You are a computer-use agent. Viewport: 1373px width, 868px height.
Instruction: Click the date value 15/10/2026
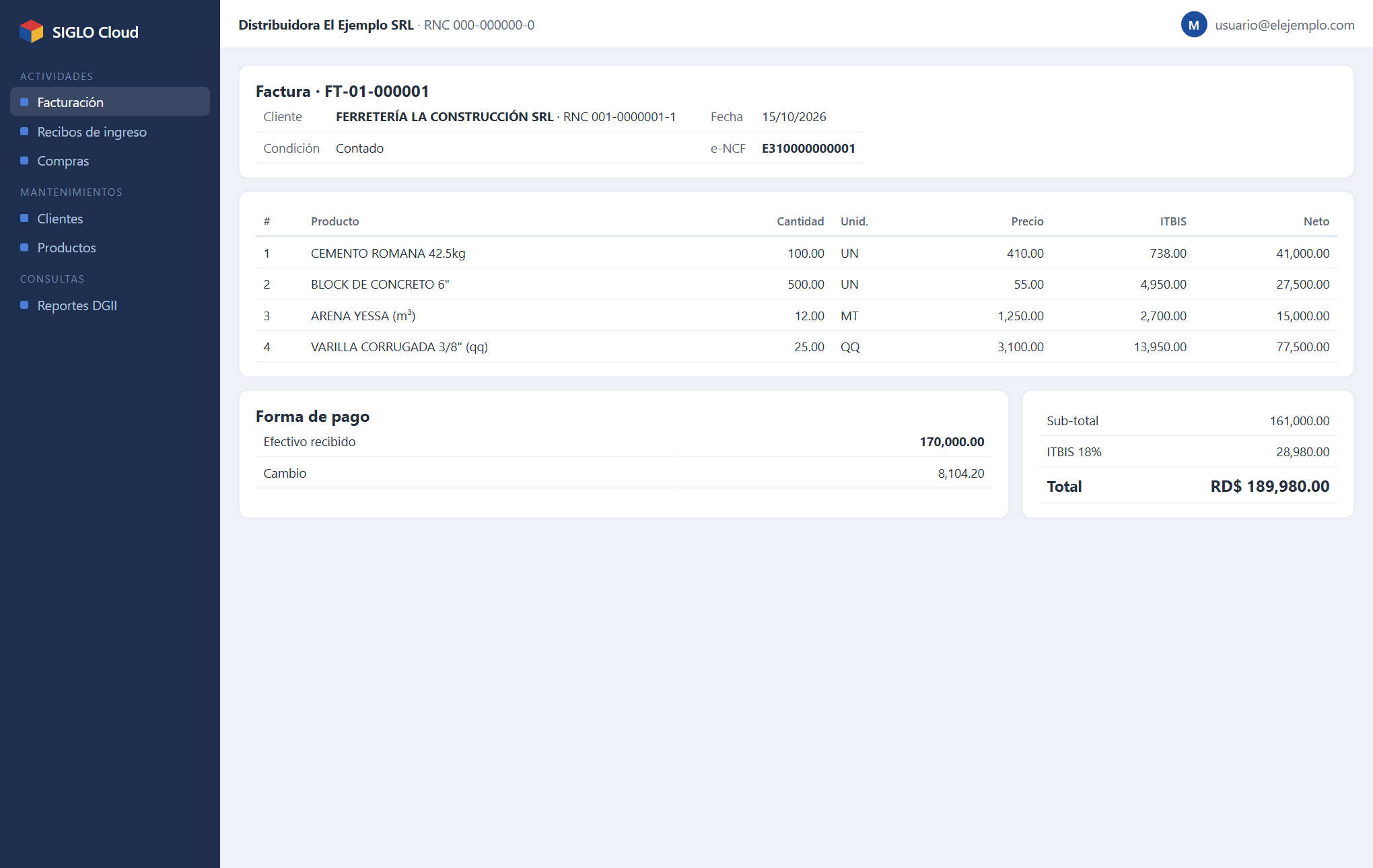(x=794, y=116)
